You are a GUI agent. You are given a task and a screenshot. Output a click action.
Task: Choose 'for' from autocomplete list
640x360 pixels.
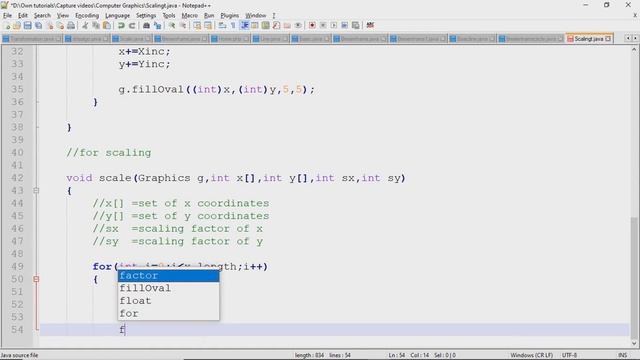tap(169, 313)
